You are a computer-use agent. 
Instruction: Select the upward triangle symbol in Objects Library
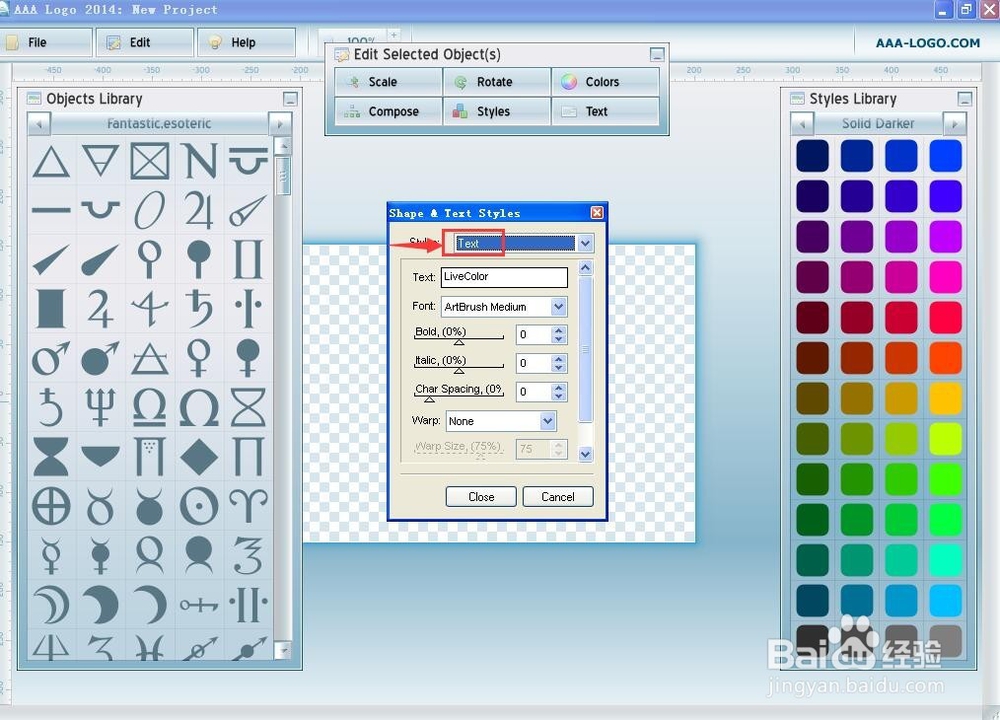(51, 161)
